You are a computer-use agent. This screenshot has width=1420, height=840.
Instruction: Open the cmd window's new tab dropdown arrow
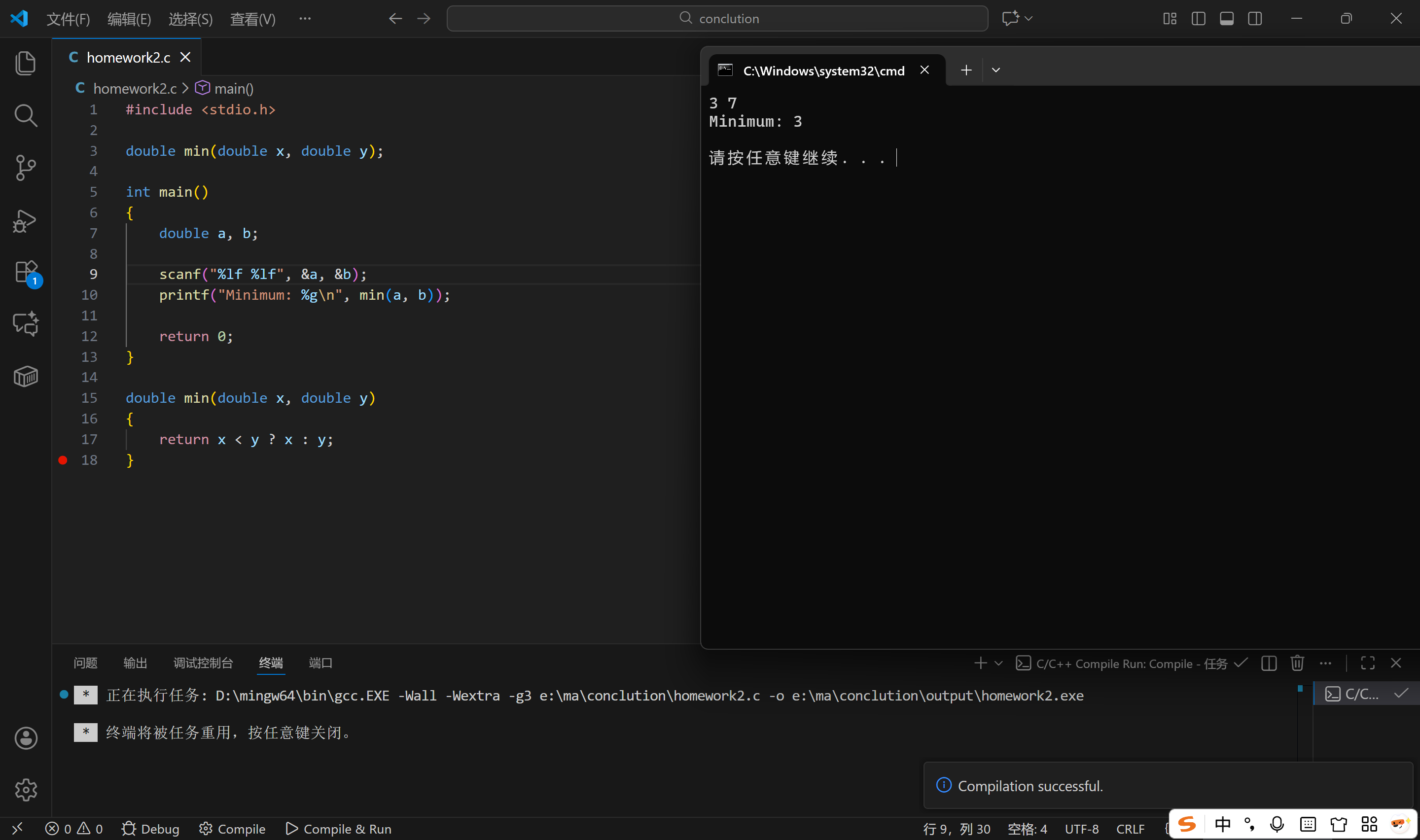tap(995, 70)
